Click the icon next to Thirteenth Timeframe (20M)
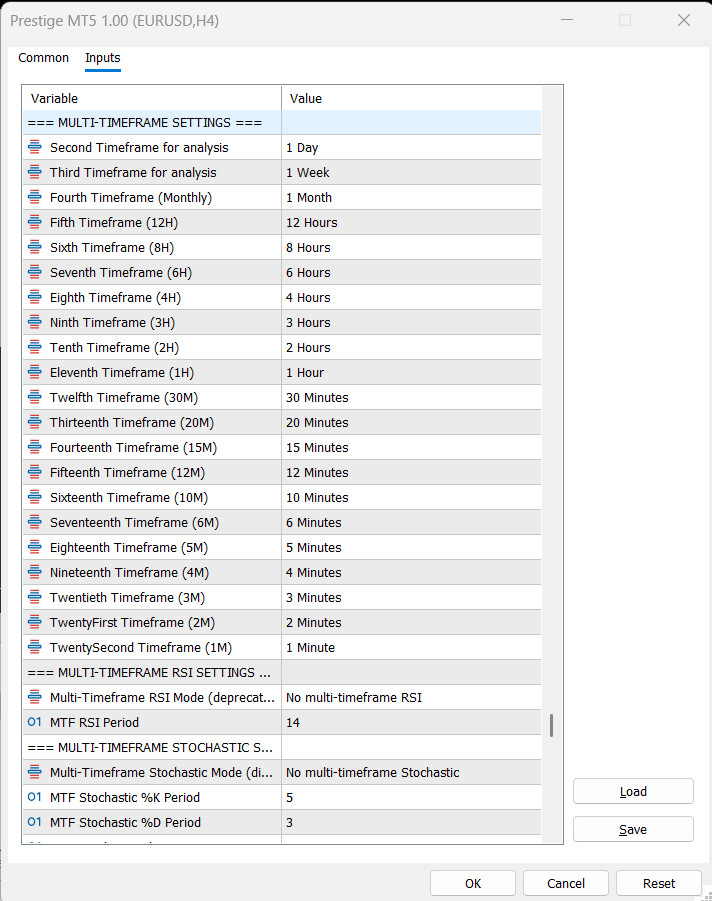 coord(34,422)
